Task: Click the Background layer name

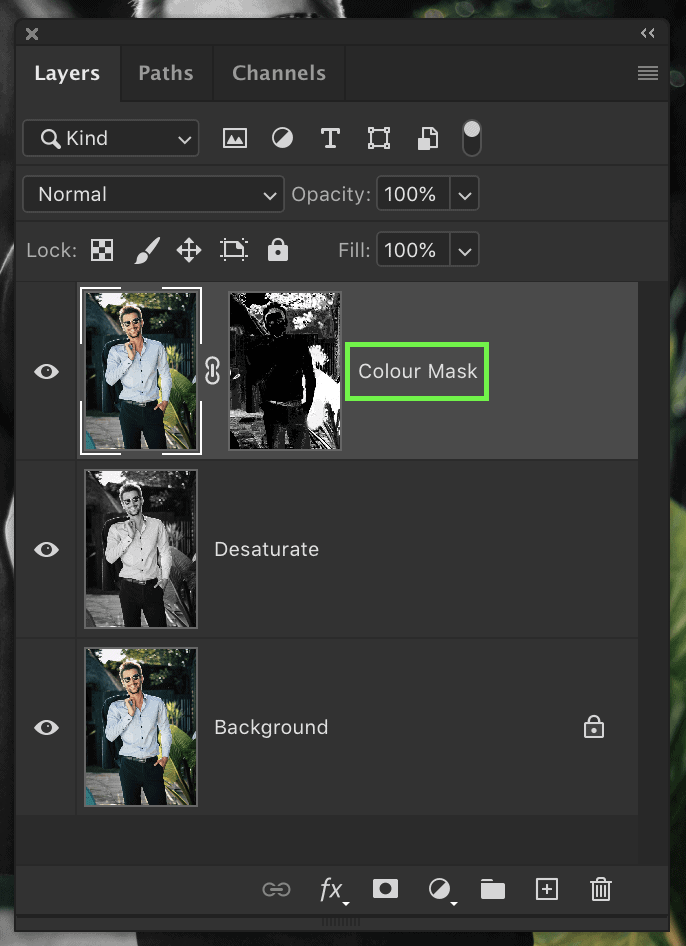Action: click(x=271, y=727)
